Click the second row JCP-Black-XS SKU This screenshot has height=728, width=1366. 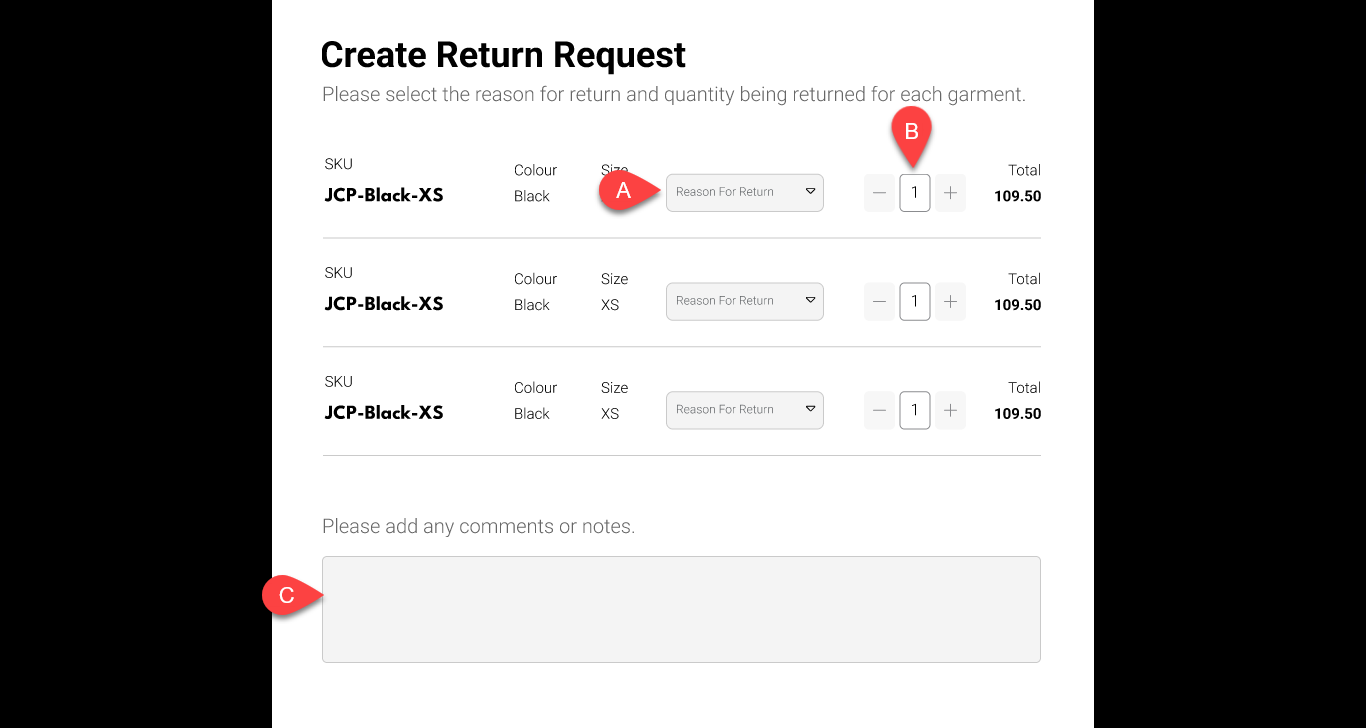(x=383, y=304)
